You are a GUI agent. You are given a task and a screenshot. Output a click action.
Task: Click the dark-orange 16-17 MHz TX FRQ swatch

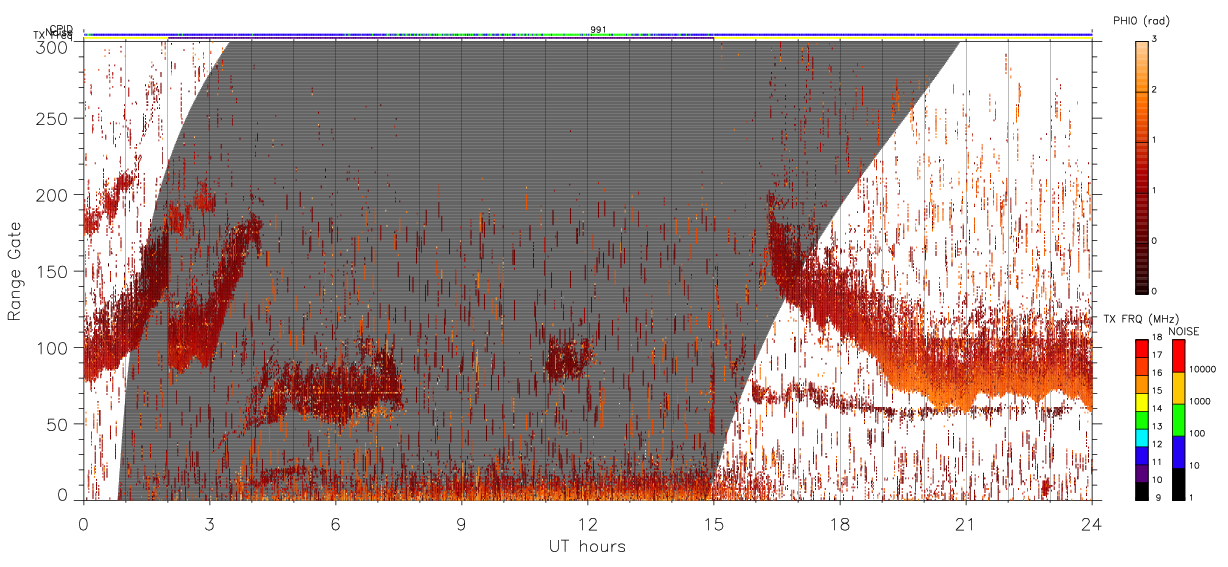click(1141, 366)
